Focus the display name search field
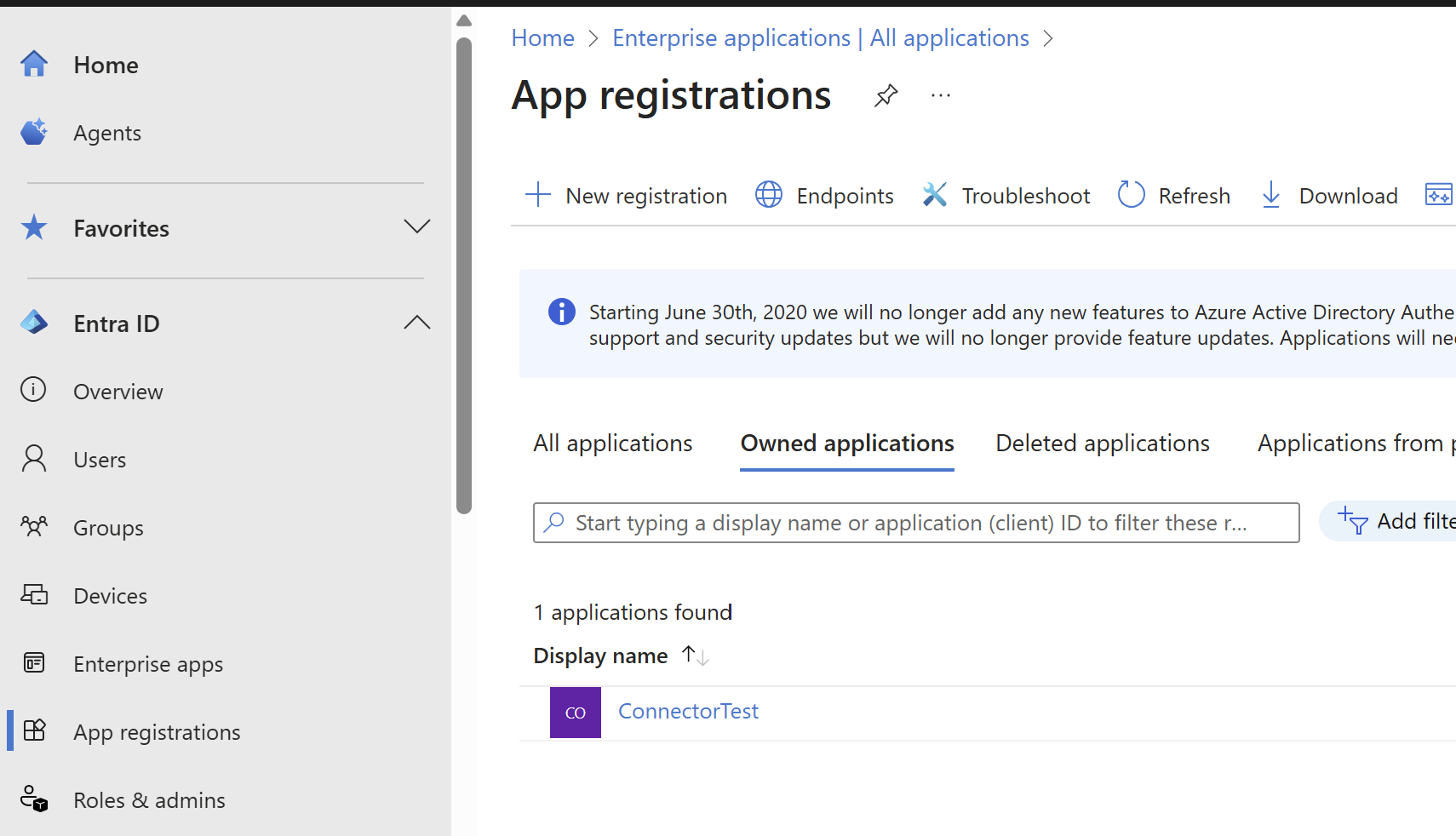Image resolution: width=1456 pixels, height=836 pixels. 916,523
